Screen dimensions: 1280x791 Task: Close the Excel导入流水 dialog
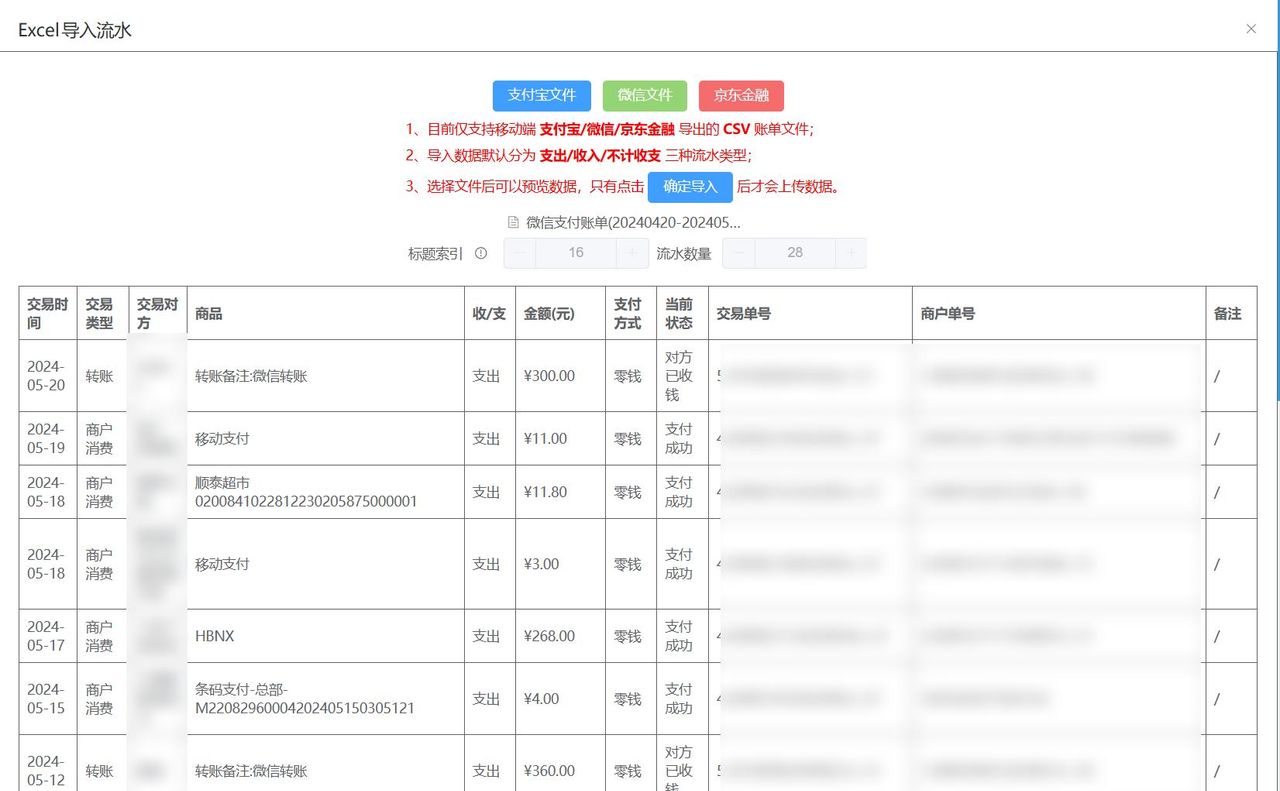(x=1251, y=29)
